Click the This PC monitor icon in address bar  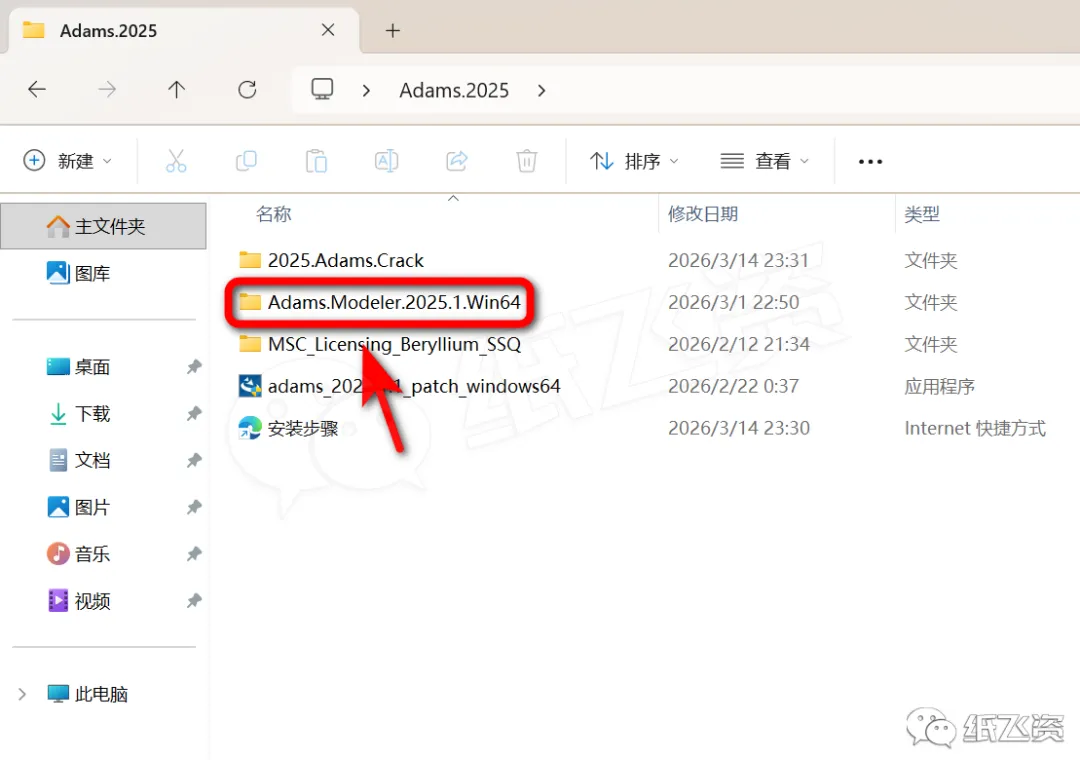coord(322,90)
